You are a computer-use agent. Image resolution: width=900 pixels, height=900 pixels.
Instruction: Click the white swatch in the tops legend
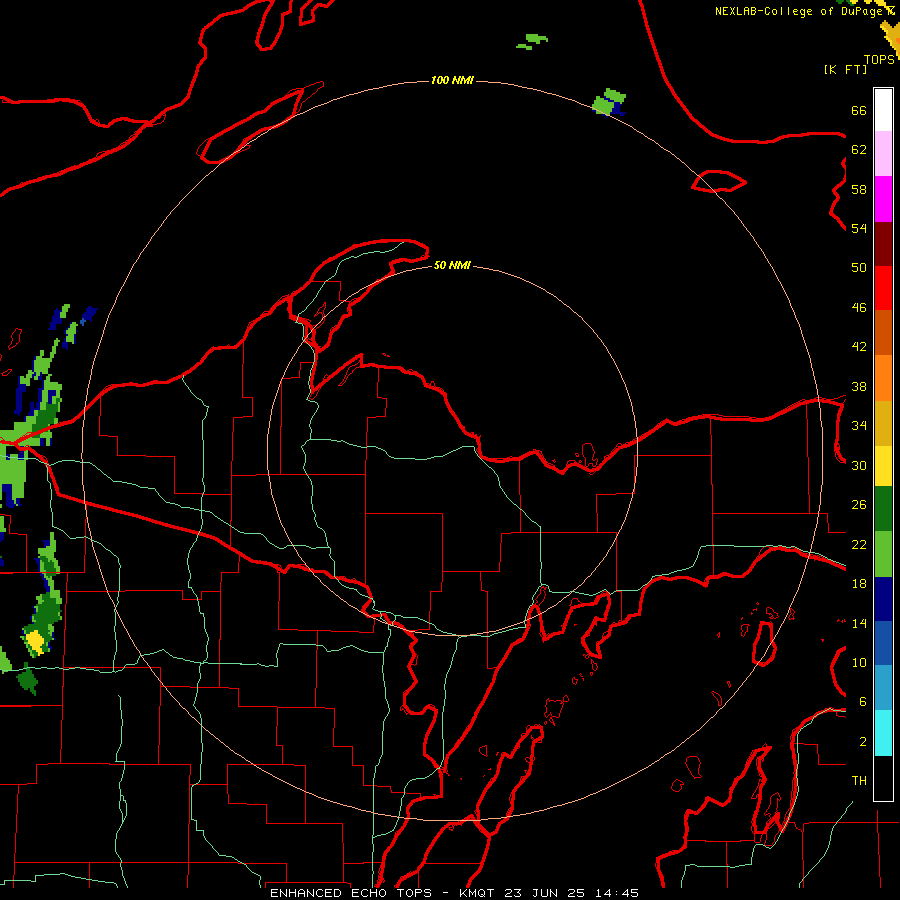(x=883, y=110)
